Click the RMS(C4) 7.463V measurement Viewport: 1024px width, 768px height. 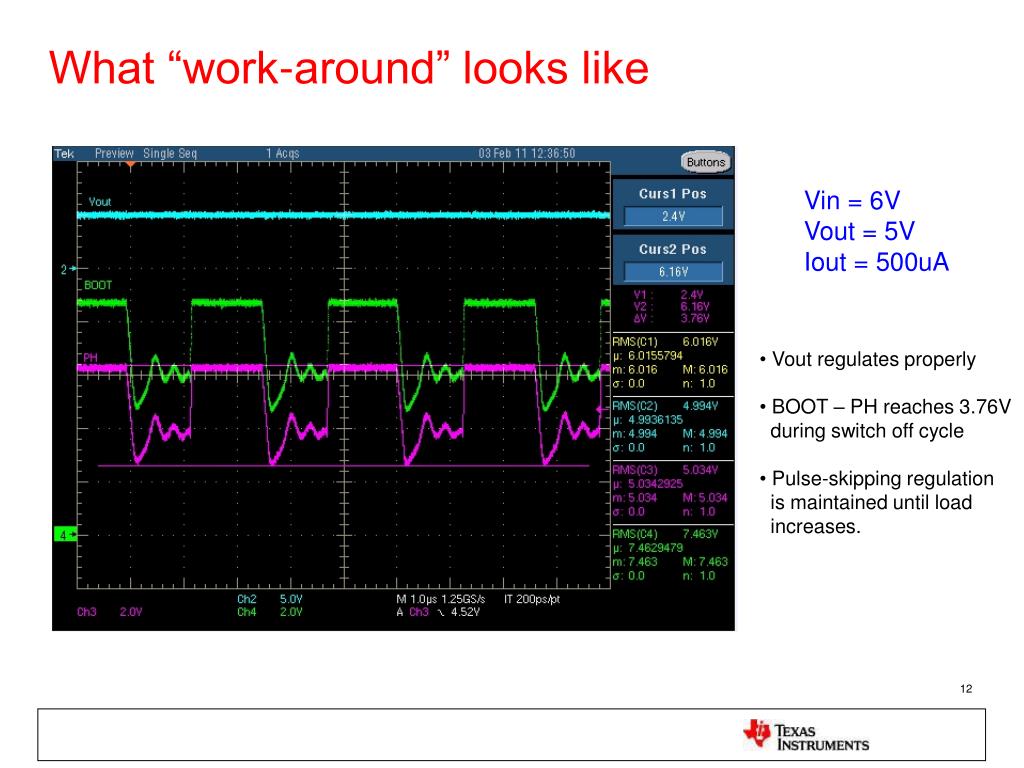point(665,534)
